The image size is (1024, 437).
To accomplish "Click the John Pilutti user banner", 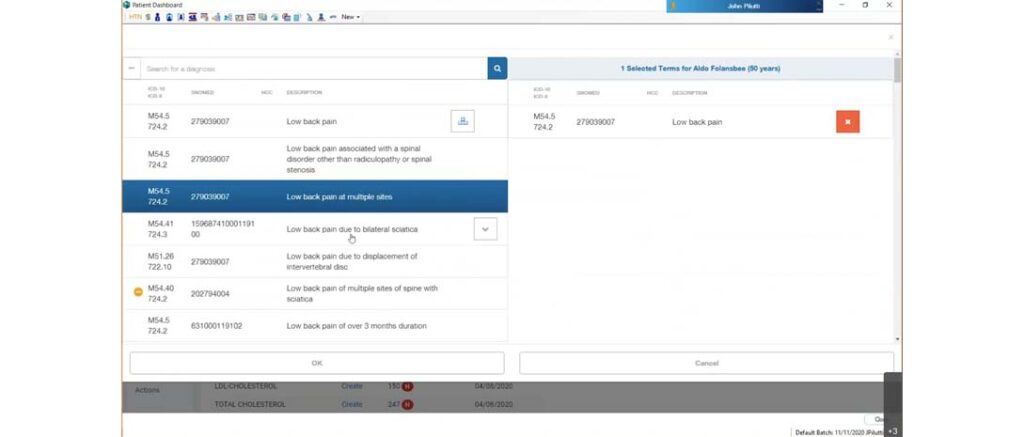I will click(744, 6).
